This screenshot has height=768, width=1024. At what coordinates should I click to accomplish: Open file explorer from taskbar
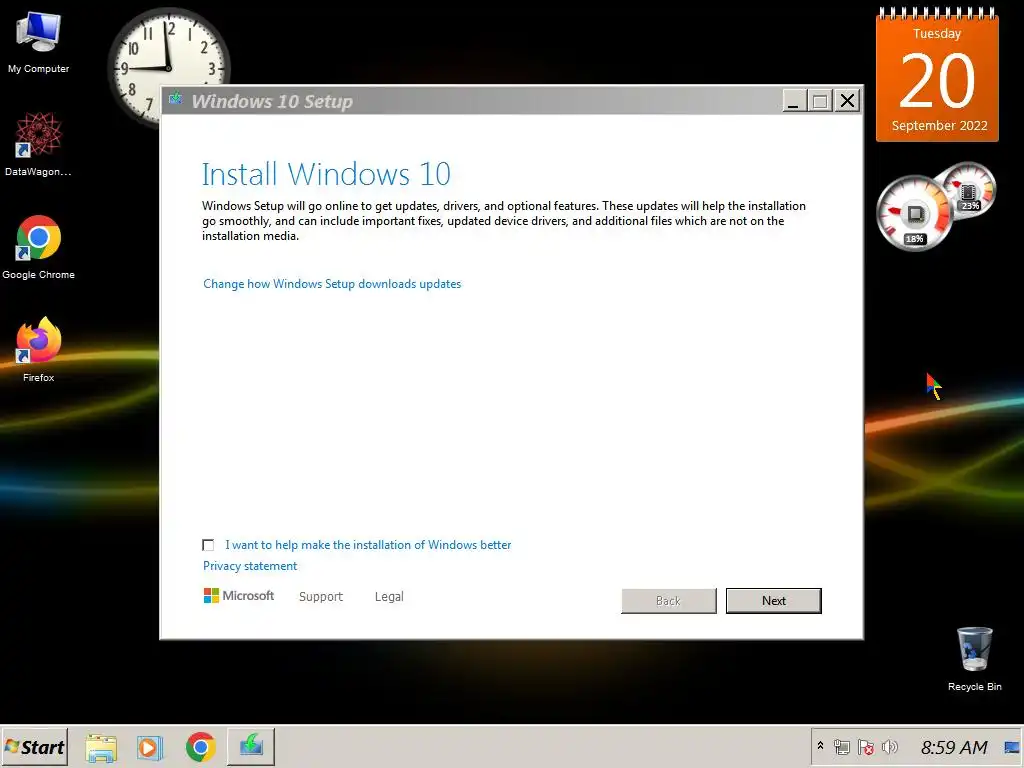coord(101,747)
